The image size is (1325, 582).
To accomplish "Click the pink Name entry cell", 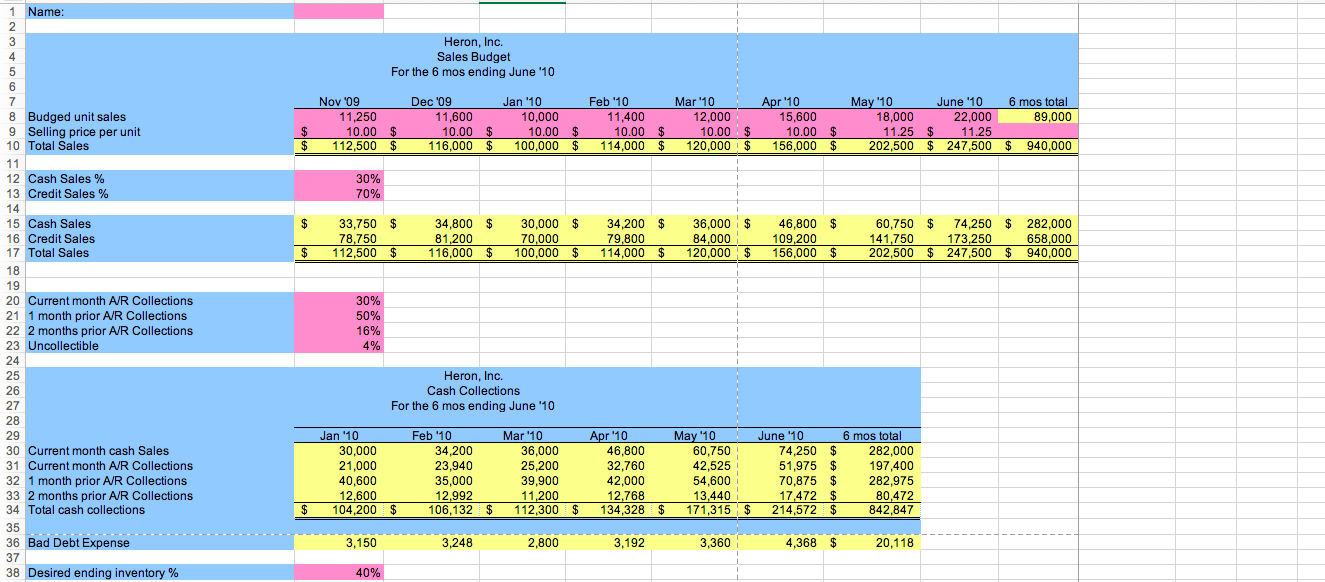I will pyautogui.click(x=337, y=11).
